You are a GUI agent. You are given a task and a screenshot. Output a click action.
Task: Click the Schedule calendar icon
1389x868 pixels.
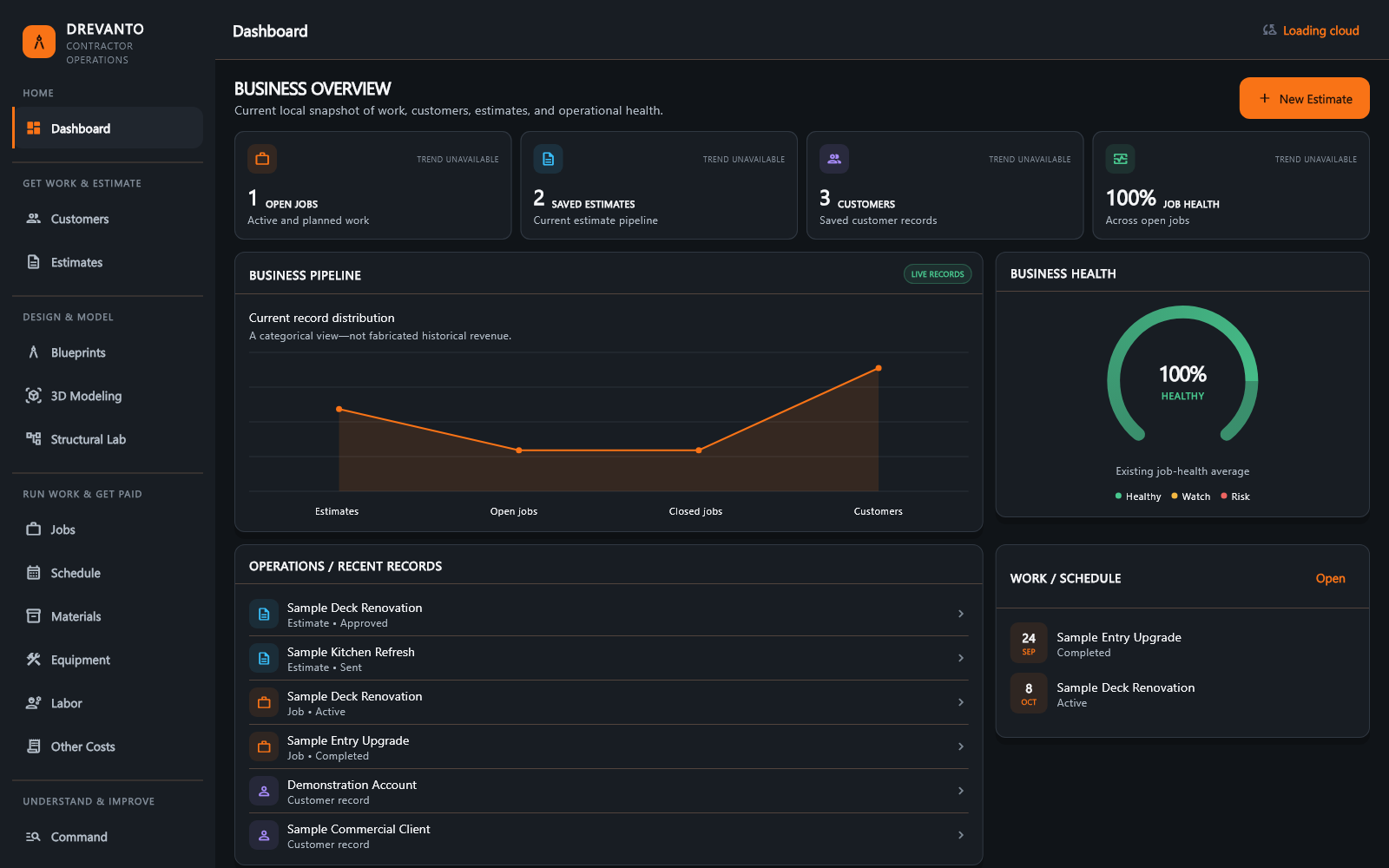coord(34,573)
